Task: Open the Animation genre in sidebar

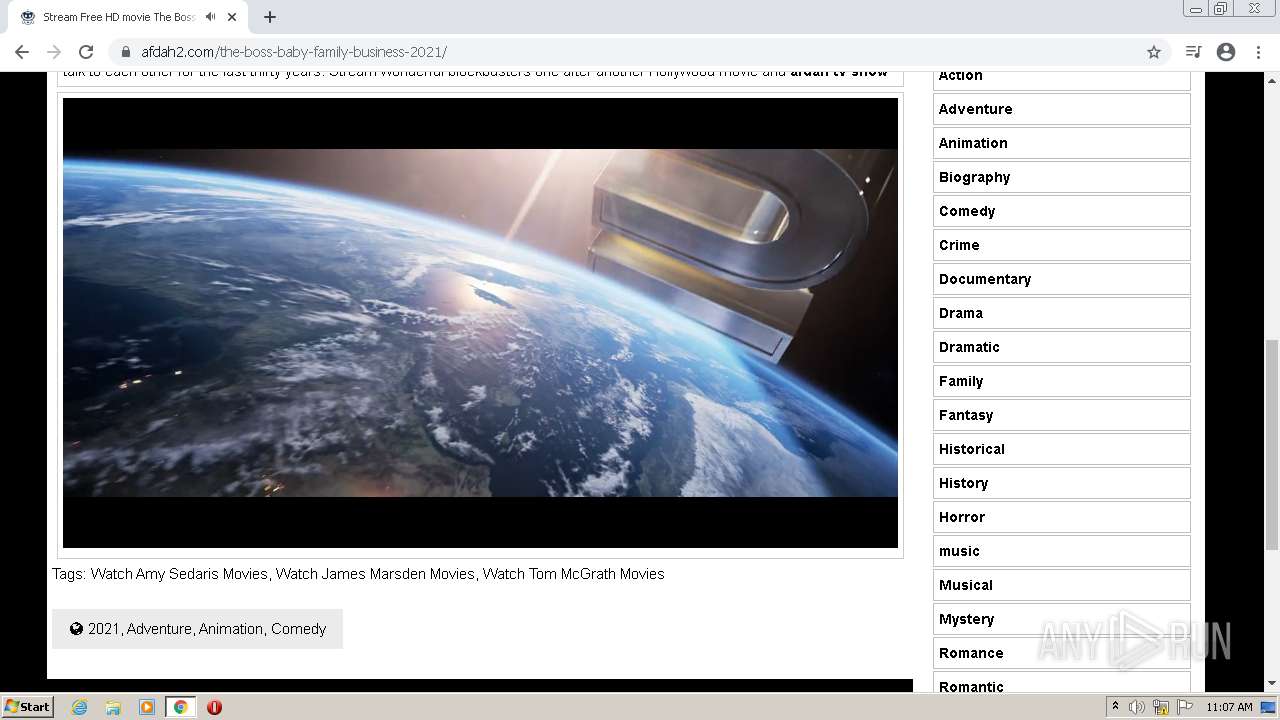Action: tap(1062, 143)
